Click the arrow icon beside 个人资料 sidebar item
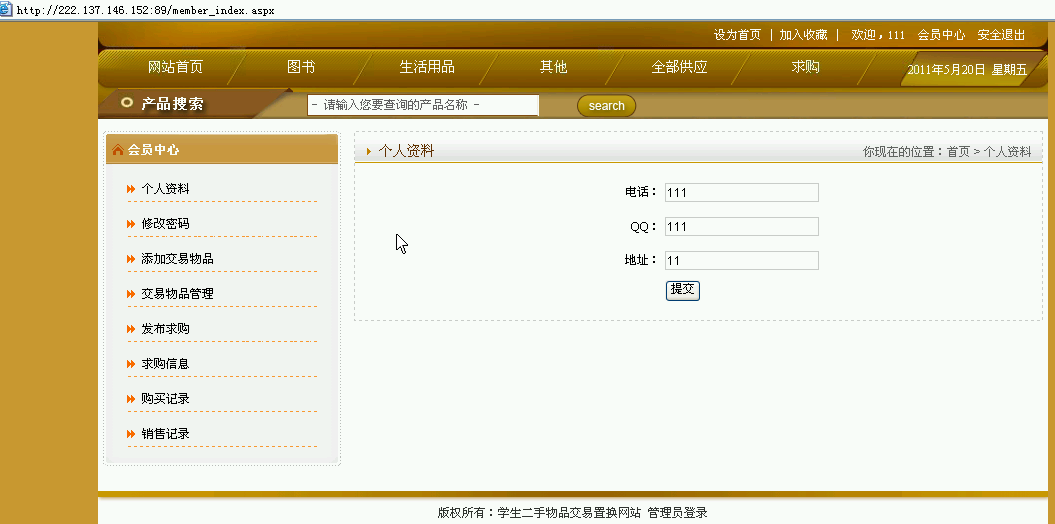The height and width of the screenshot is (524, 1055). coord(131,189)
